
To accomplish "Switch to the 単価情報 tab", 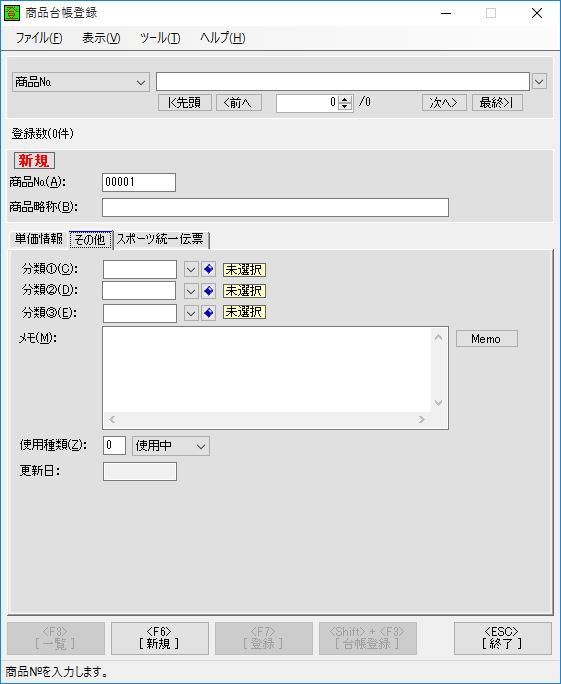I will click(39, 239).
